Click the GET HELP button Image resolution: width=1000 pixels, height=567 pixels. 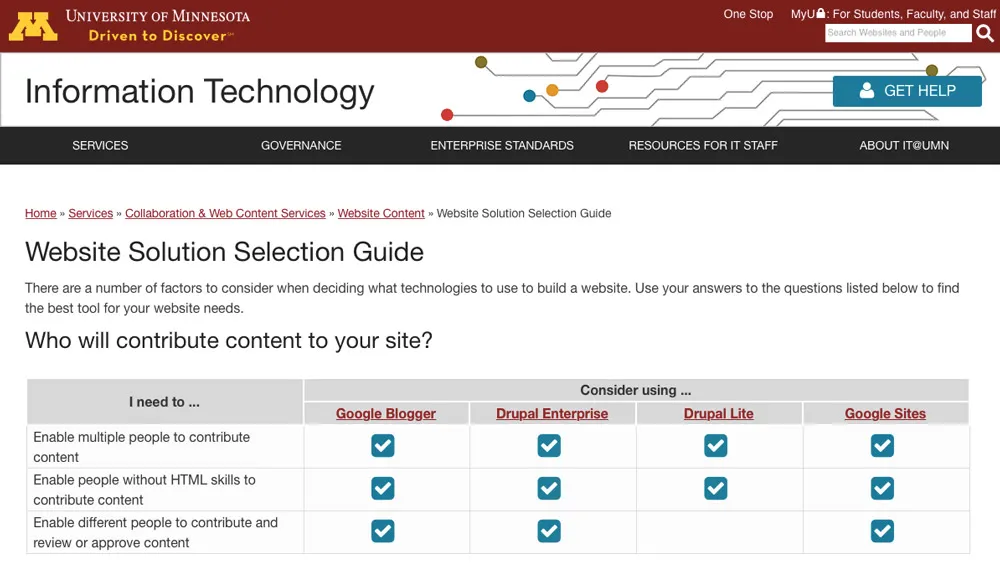pos(907,91)
